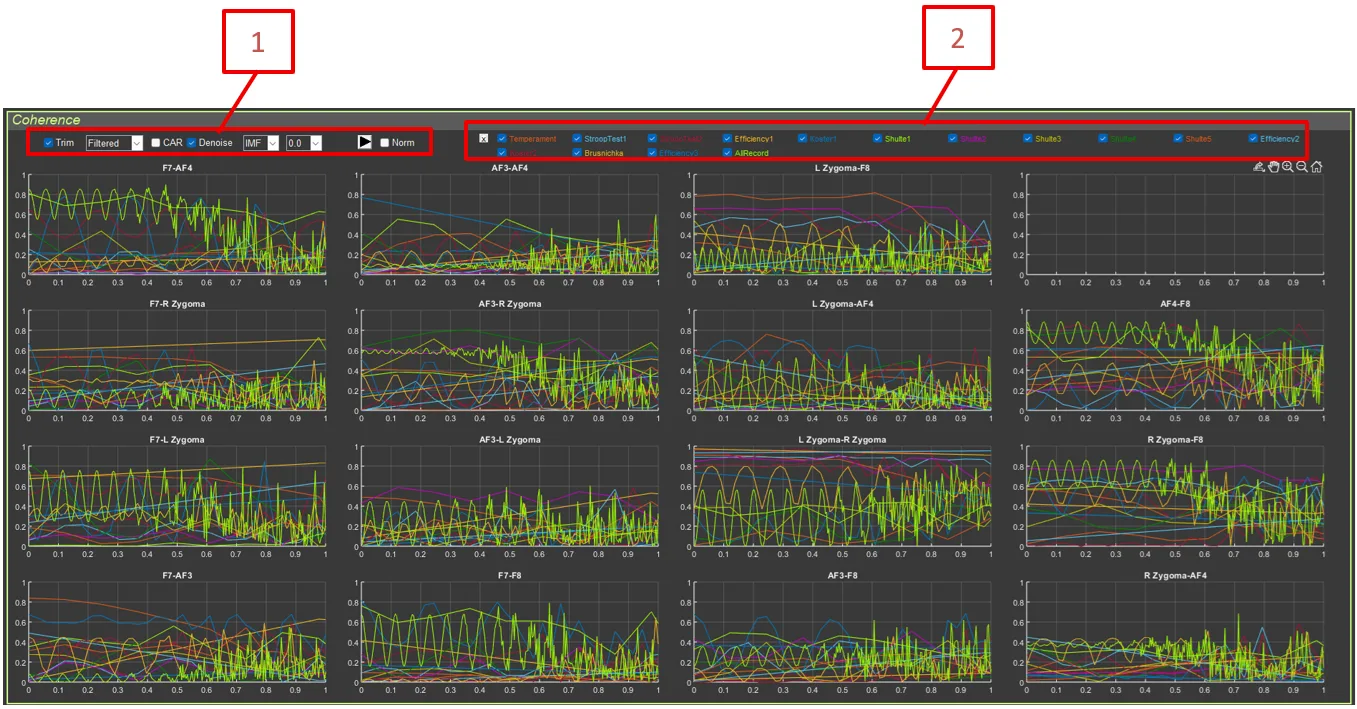Click the zoom in magnifier icon
Viewport: 1357px width, 709px height.
point(1287,167)
